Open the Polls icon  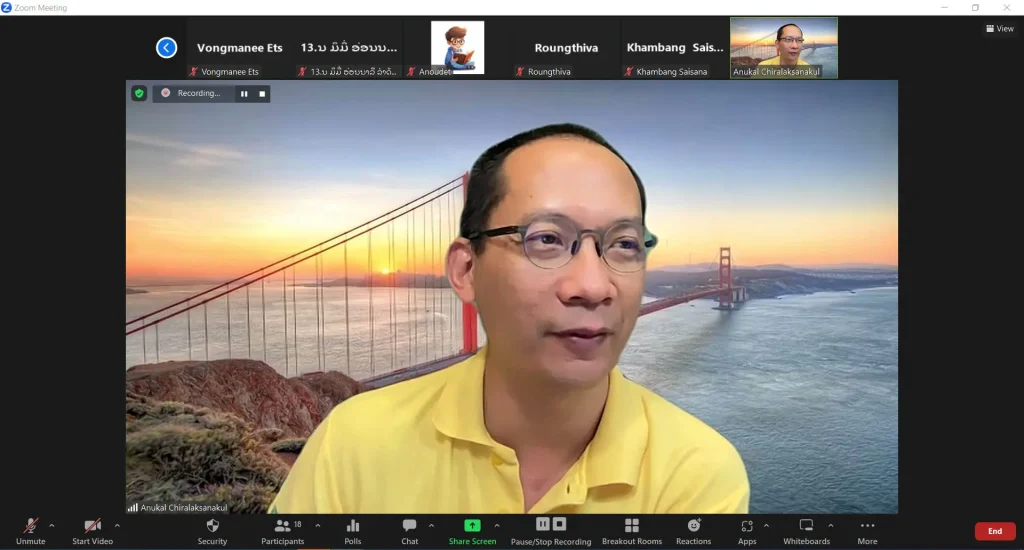(x=352, y=531)
